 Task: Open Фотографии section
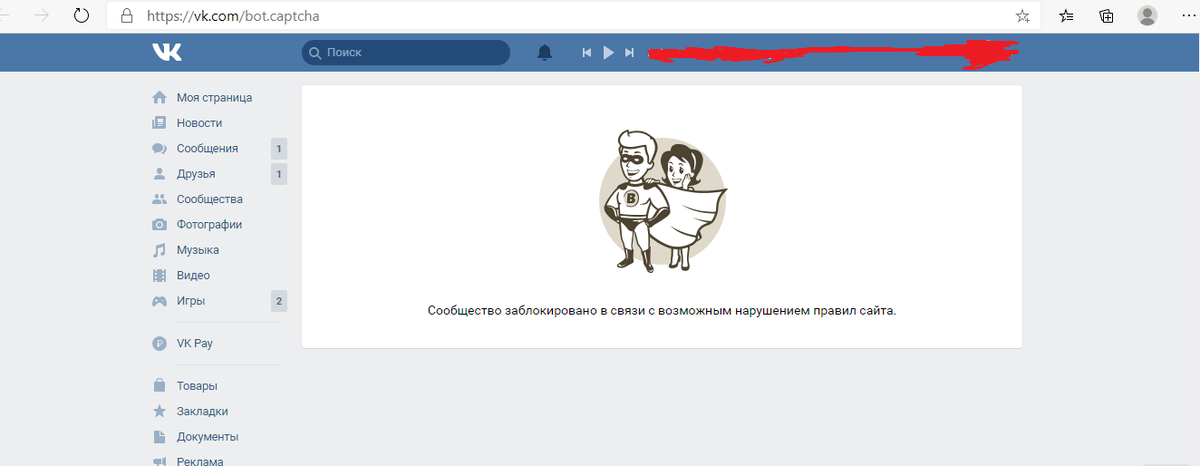point(209,225)
